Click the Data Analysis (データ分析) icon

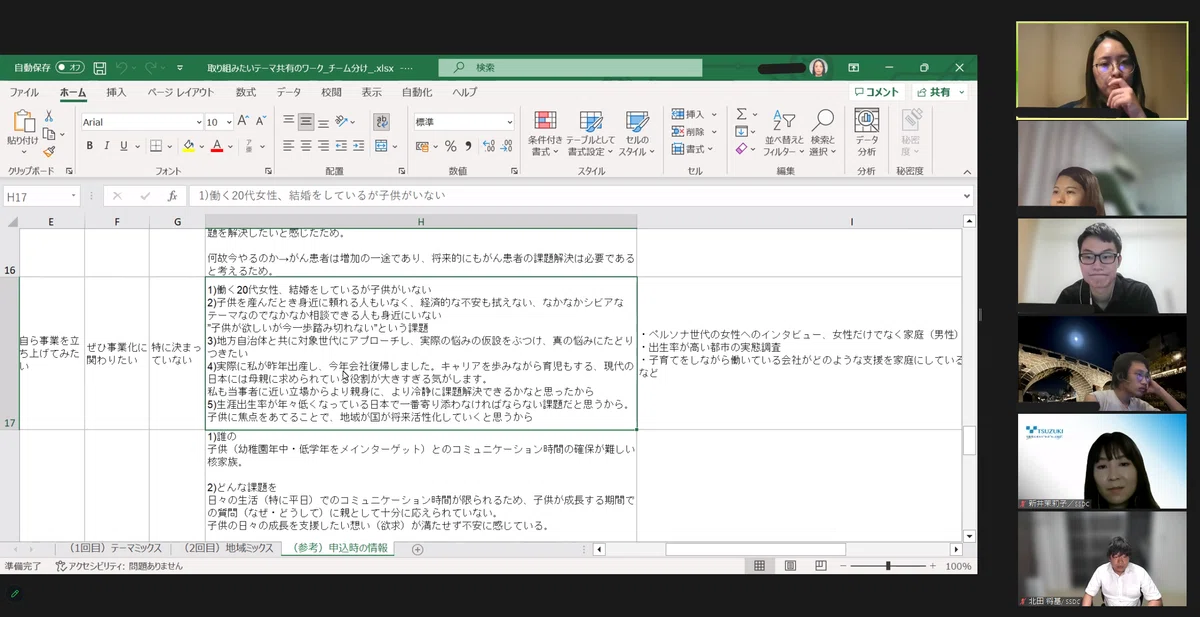tap(866, 133)
